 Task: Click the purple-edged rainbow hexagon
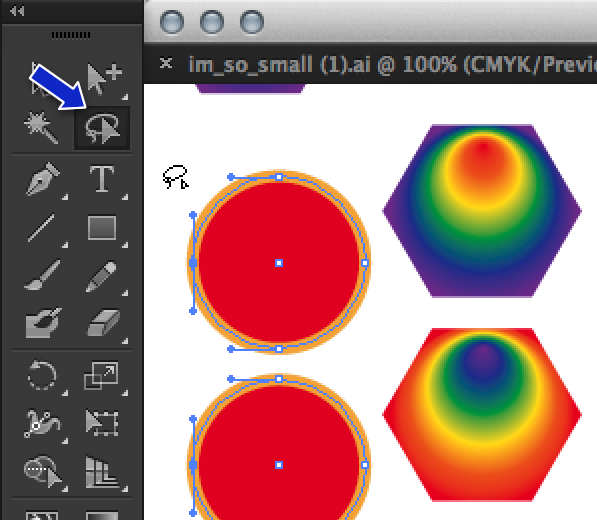pyautogui.click(x=482, y=211)
